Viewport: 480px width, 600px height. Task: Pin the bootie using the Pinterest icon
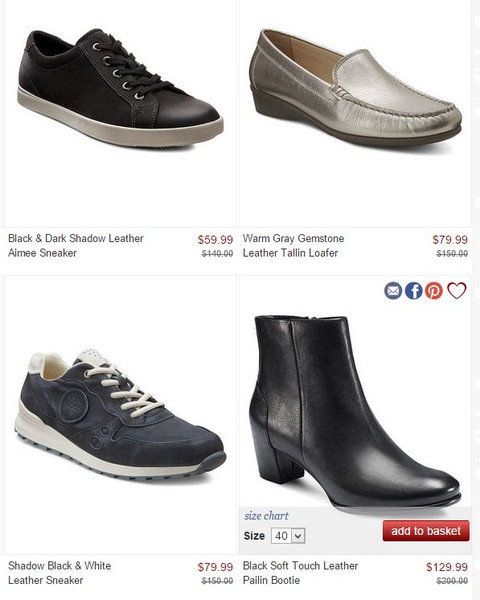[434, 291]
